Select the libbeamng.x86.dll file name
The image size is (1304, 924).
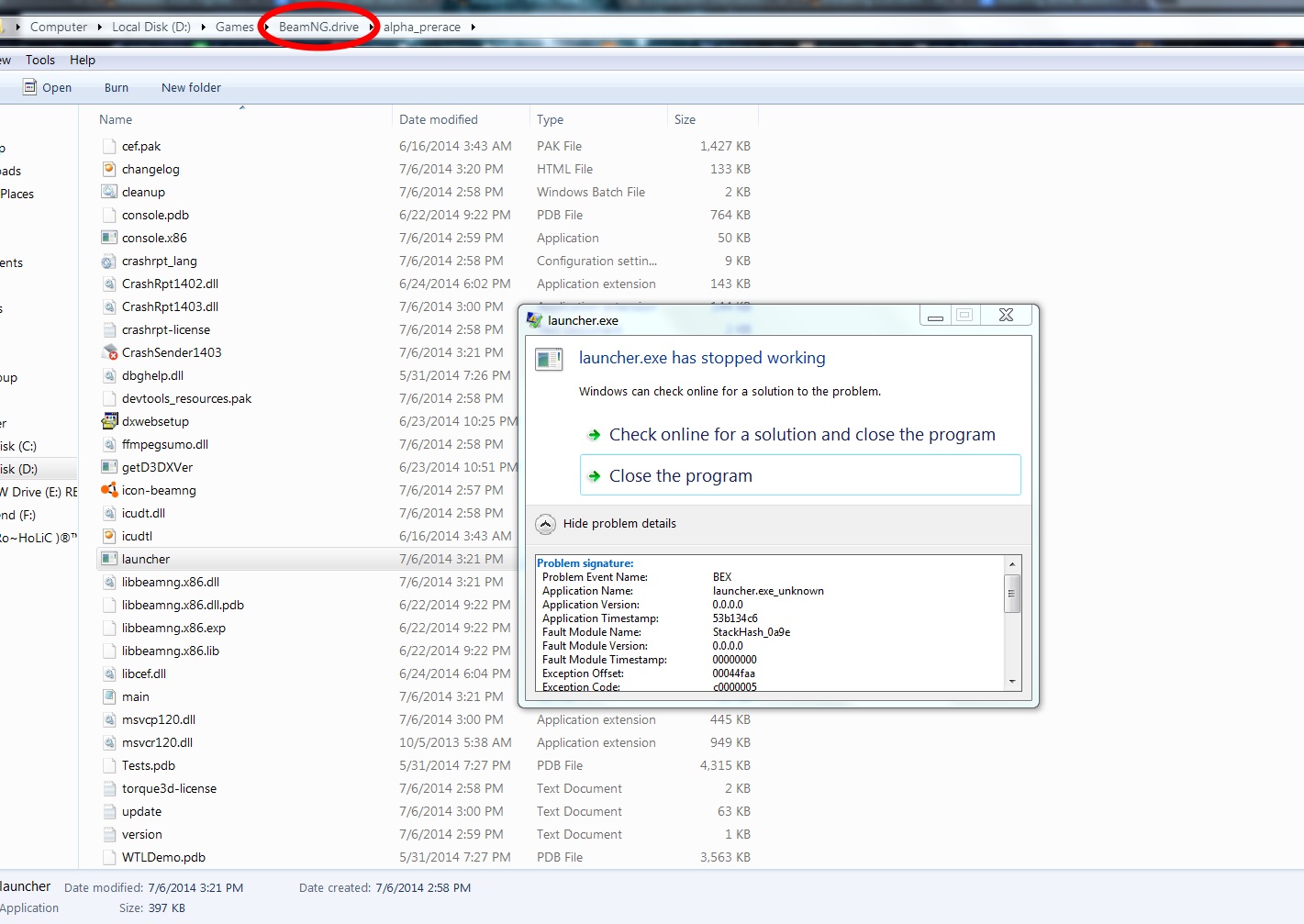coord(171,582)
